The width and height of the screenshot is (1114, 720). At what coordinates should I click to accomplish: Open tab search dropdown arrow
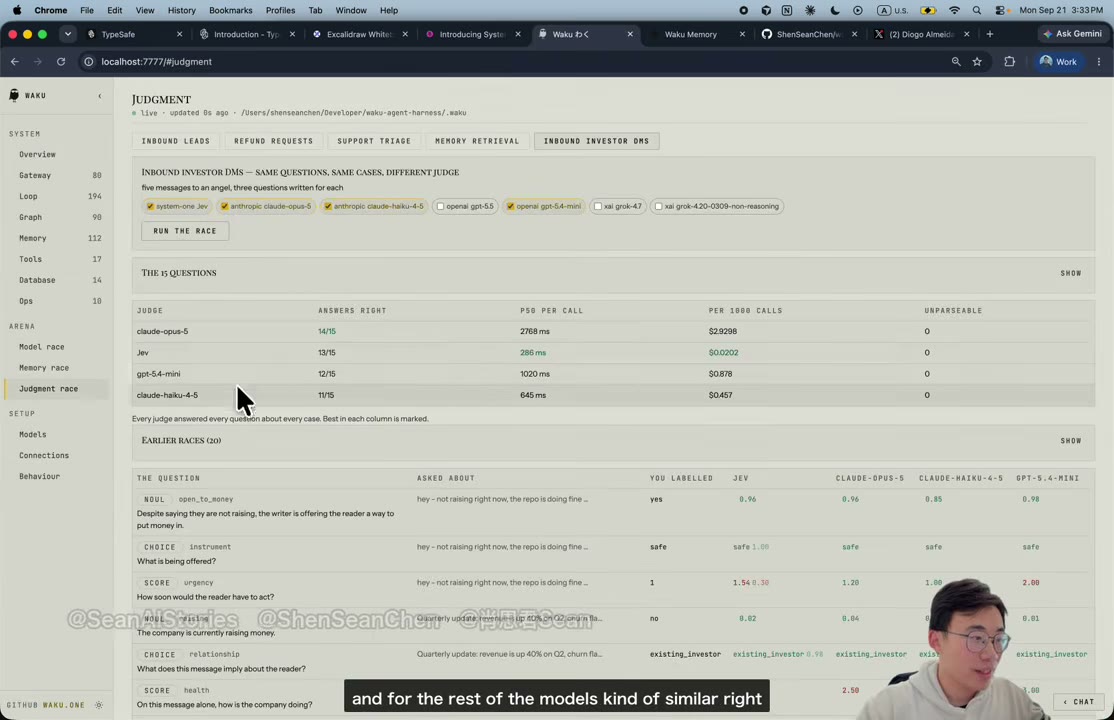67,34
